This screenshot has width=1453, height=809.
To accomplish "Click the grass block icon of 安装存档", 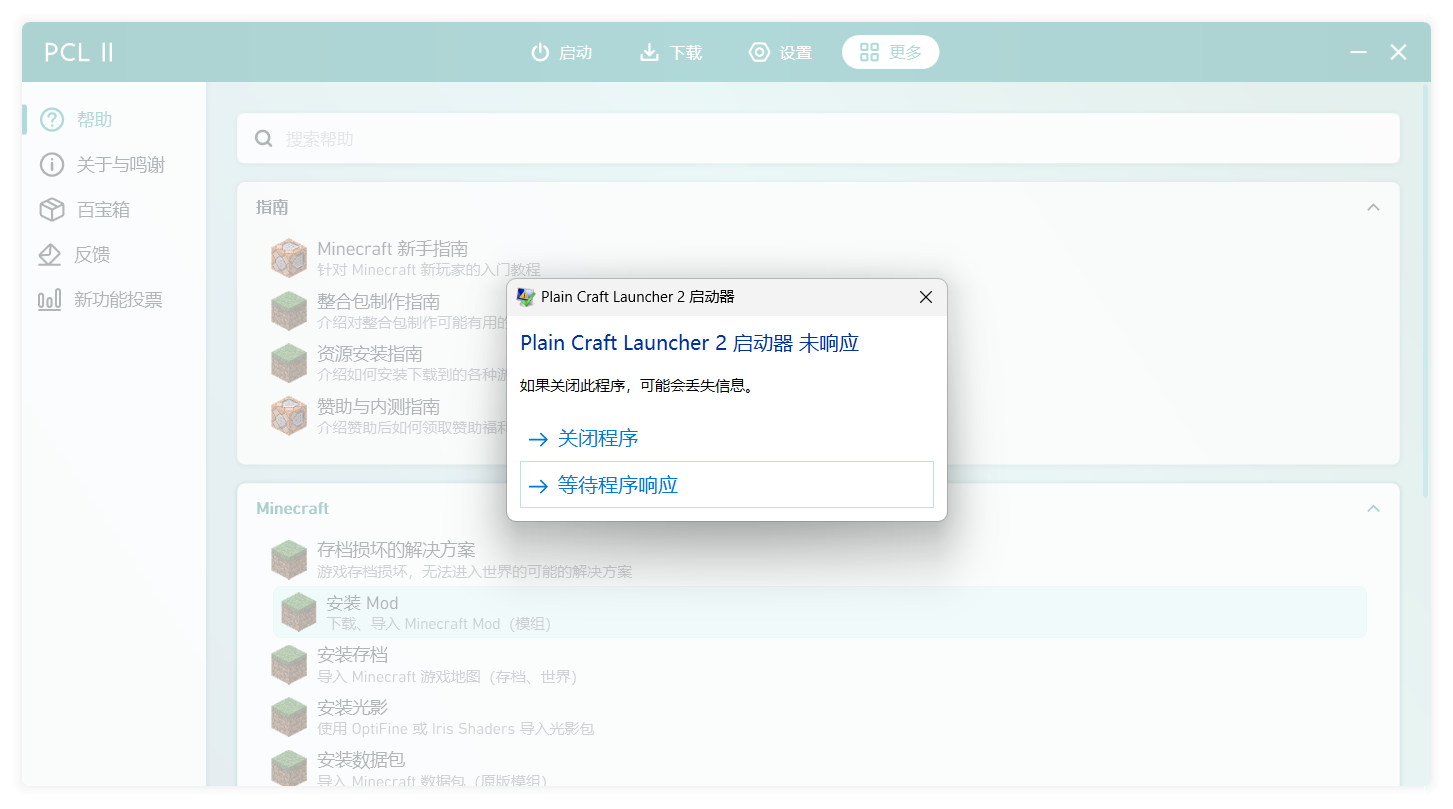I will [x=289, y=665].
